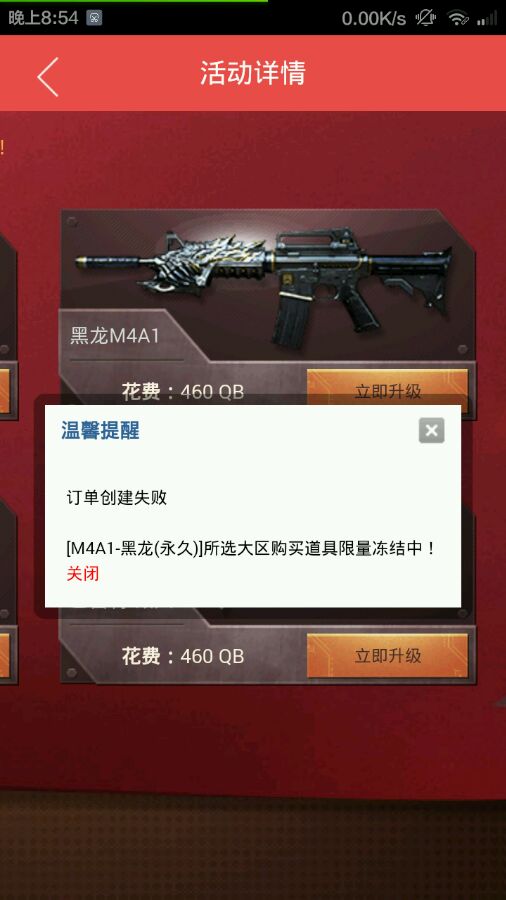506x900 pixels.
Task: Tap the 温馨提醒 dialog title
Action: [100, 430]
